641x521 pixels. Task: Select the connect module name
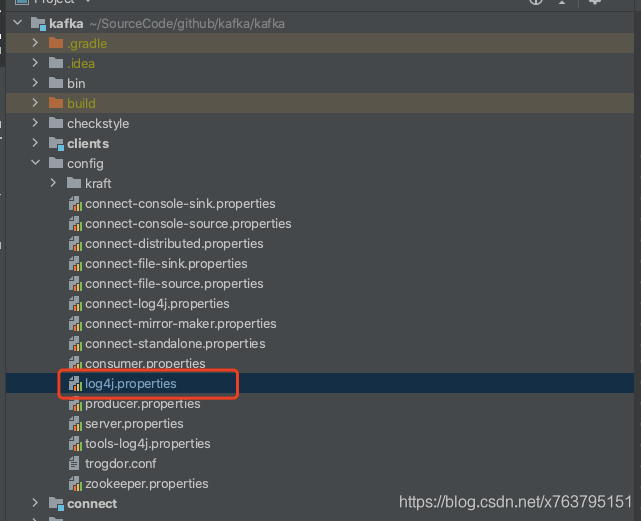click(92, 503)
